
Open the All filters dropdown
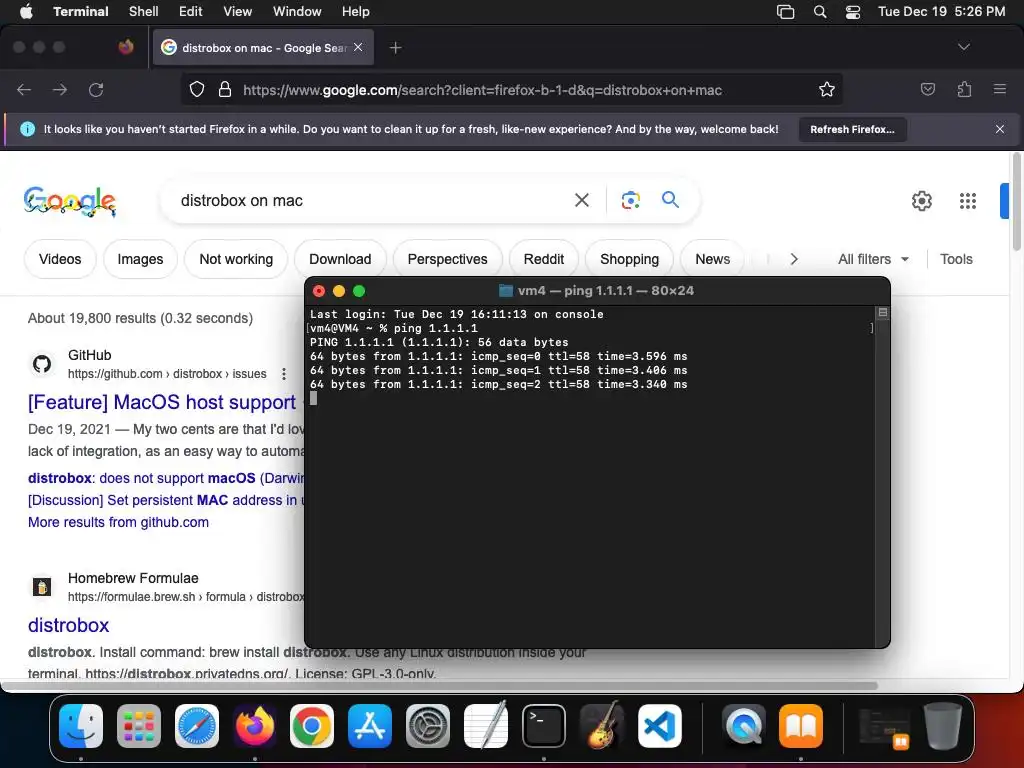[x=873, y=259]
